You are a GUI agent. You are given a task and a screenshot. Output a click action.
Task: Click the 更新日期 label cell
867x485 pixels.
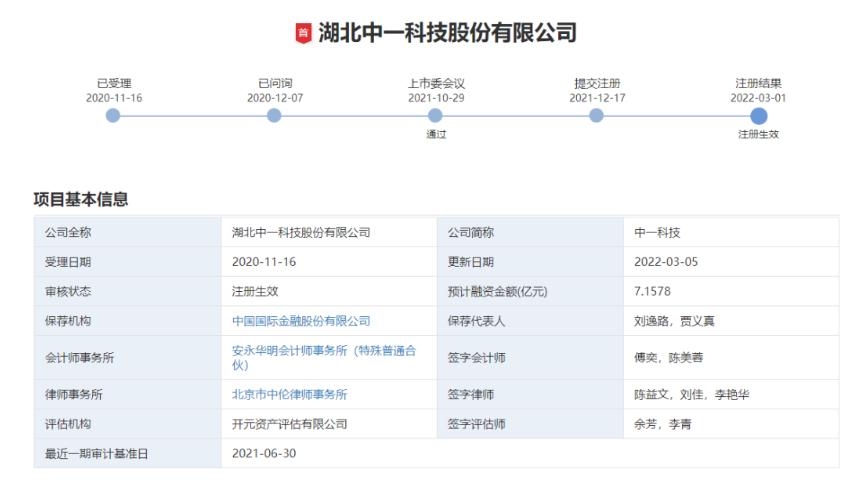click(x=530, y=262)
